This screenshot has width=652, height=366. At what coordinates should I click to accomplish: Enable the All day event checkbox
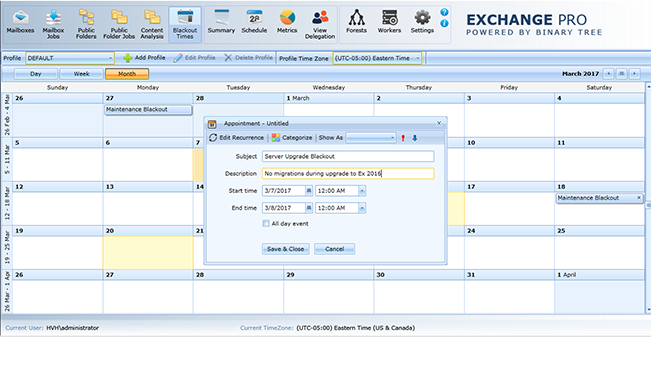click(266, 223)
